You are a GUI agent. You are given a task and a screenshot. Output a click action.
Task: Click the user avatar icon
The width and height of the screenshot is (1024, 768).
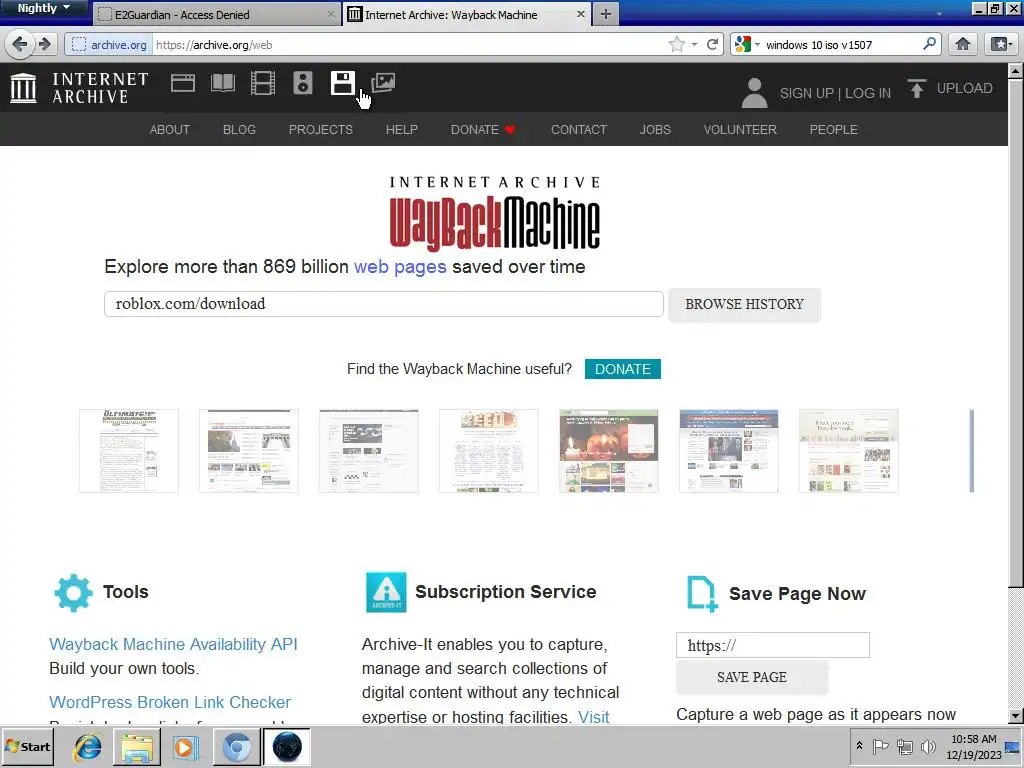coord(754,93)
